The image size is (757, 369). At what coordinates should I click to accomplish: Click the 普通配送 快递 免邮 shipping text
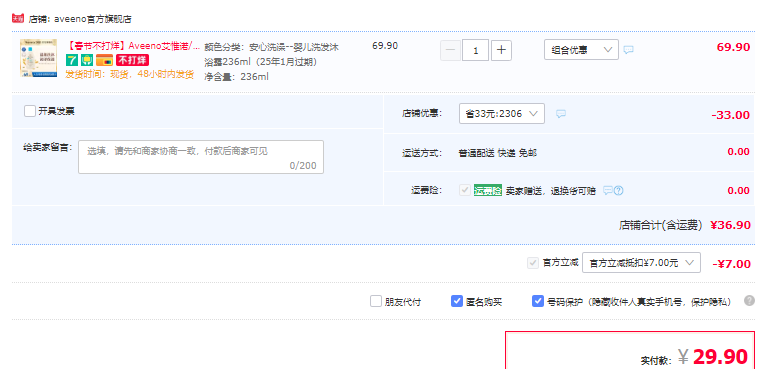[x=497, y=153]
